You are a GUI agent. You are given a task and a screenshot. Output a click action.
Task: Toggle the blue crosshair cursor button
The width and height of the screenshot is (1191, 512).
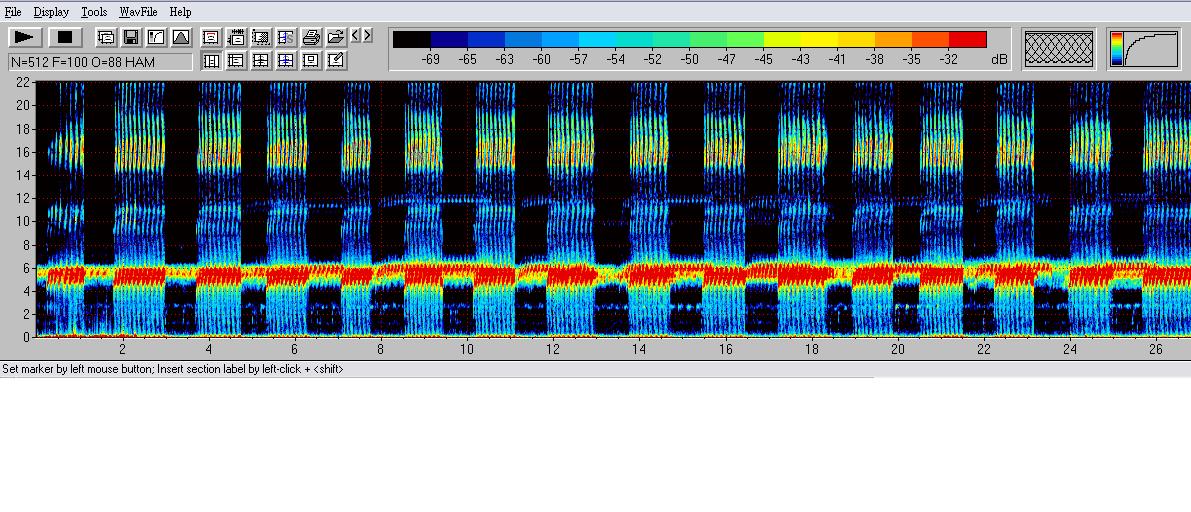tap(286, 61)
